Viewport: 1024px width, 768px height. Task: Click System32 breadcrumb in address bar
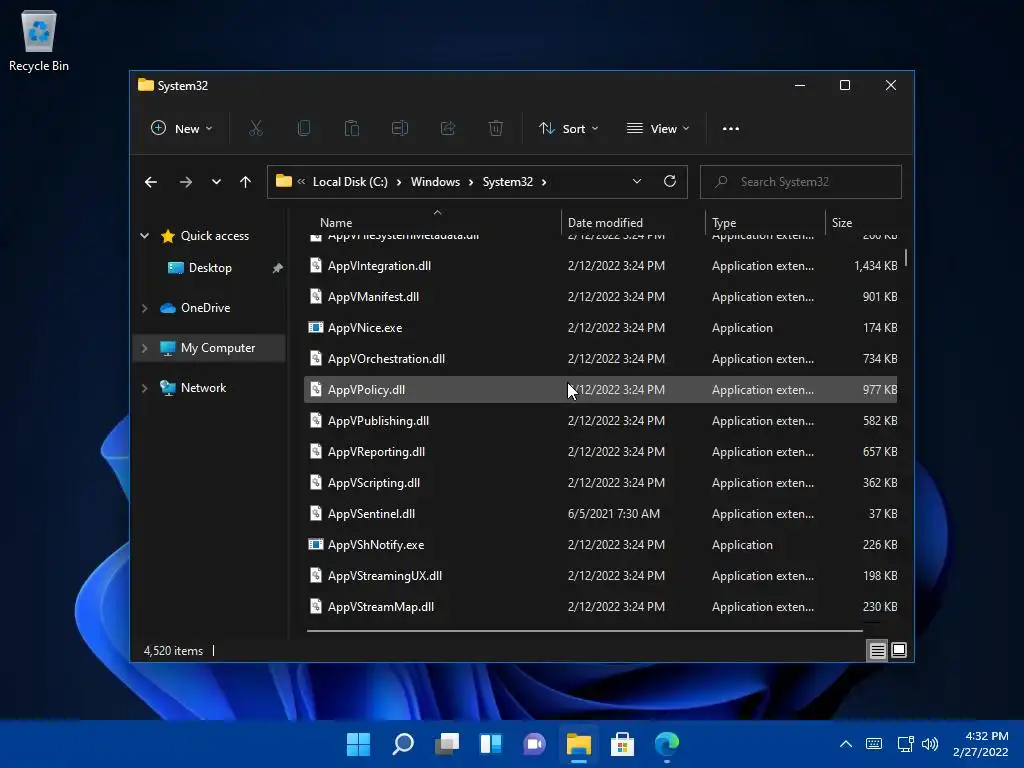pyautogui.click(x=507, y=182)
